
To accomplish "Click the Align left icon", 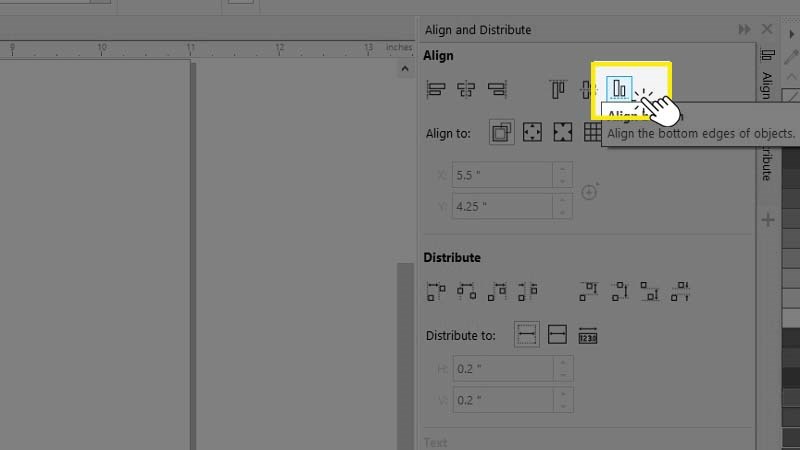I will point(436,89).
